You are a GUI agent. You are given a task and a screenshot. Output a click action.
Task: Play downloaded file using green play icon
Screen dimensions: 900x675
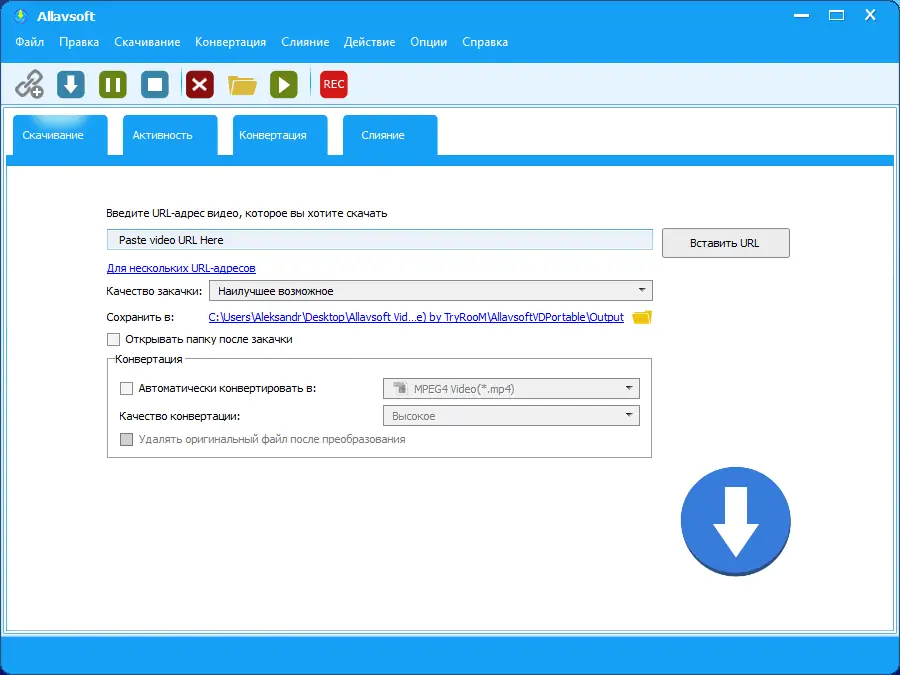283,84
